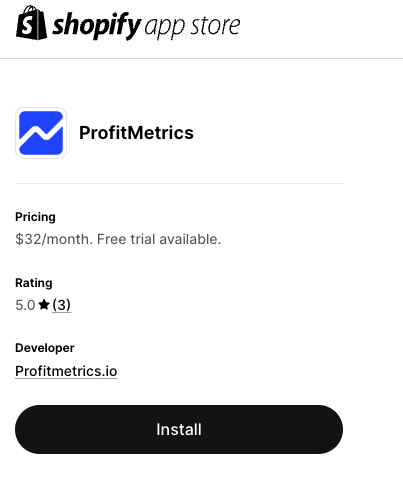The image size is (403, 486).
Task: Click the 5.0 rating score
Action: point(25,305)
